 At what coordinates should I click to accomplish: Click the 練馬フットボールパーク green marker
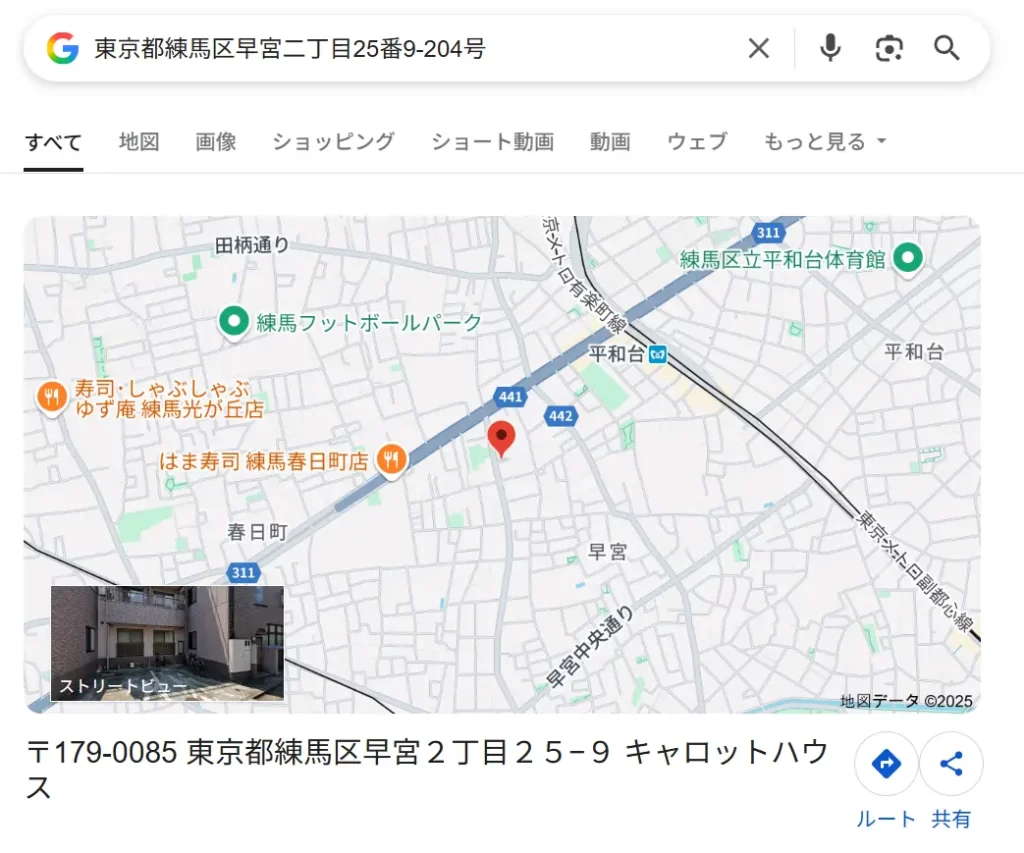tap(233, 322)
